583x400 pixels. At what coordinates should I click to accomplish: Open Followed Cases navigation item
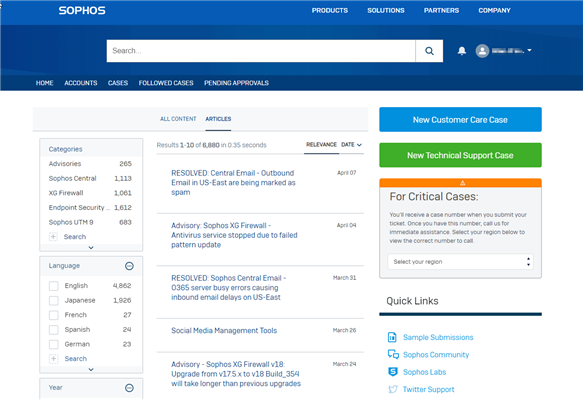tap(166, 83)
